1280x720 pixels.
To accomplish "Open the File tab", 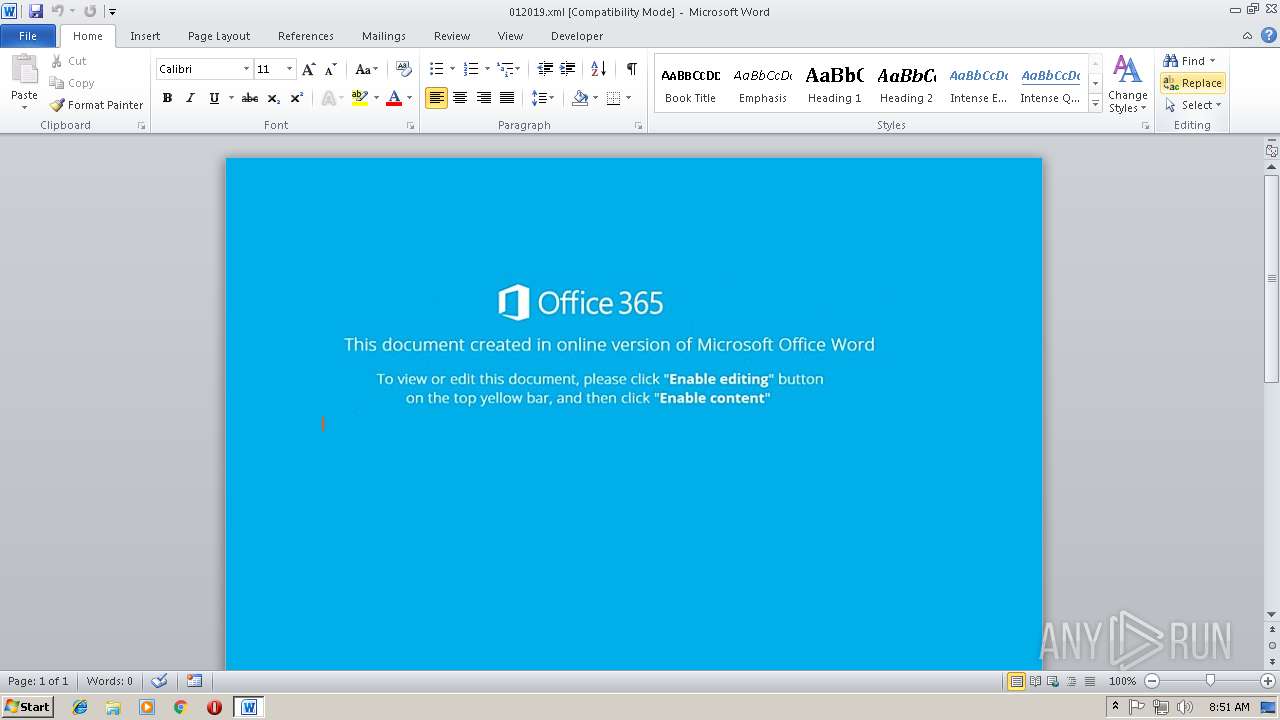I will (28, 36).
